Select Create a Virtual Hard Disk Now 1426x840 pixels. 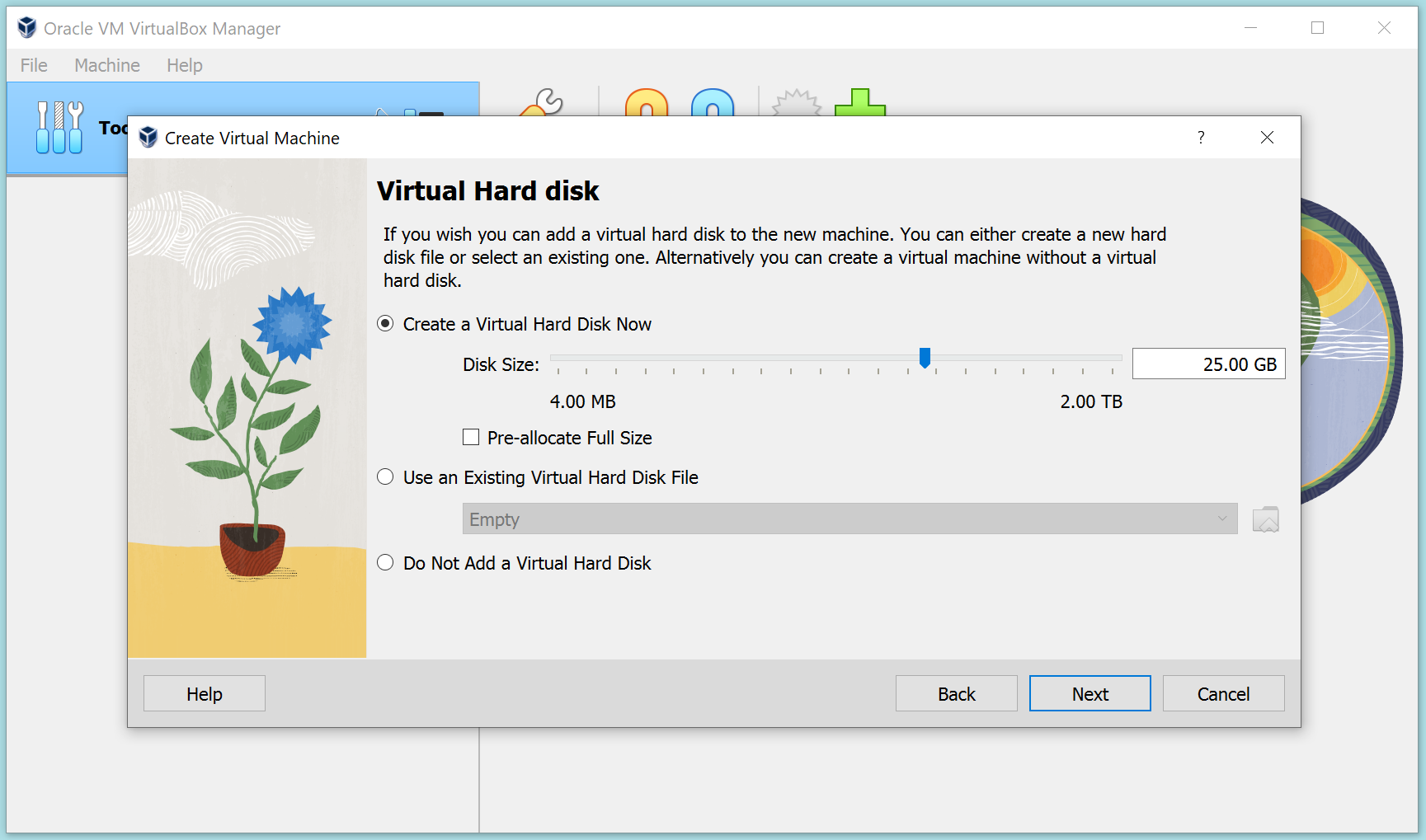[385, 323]
